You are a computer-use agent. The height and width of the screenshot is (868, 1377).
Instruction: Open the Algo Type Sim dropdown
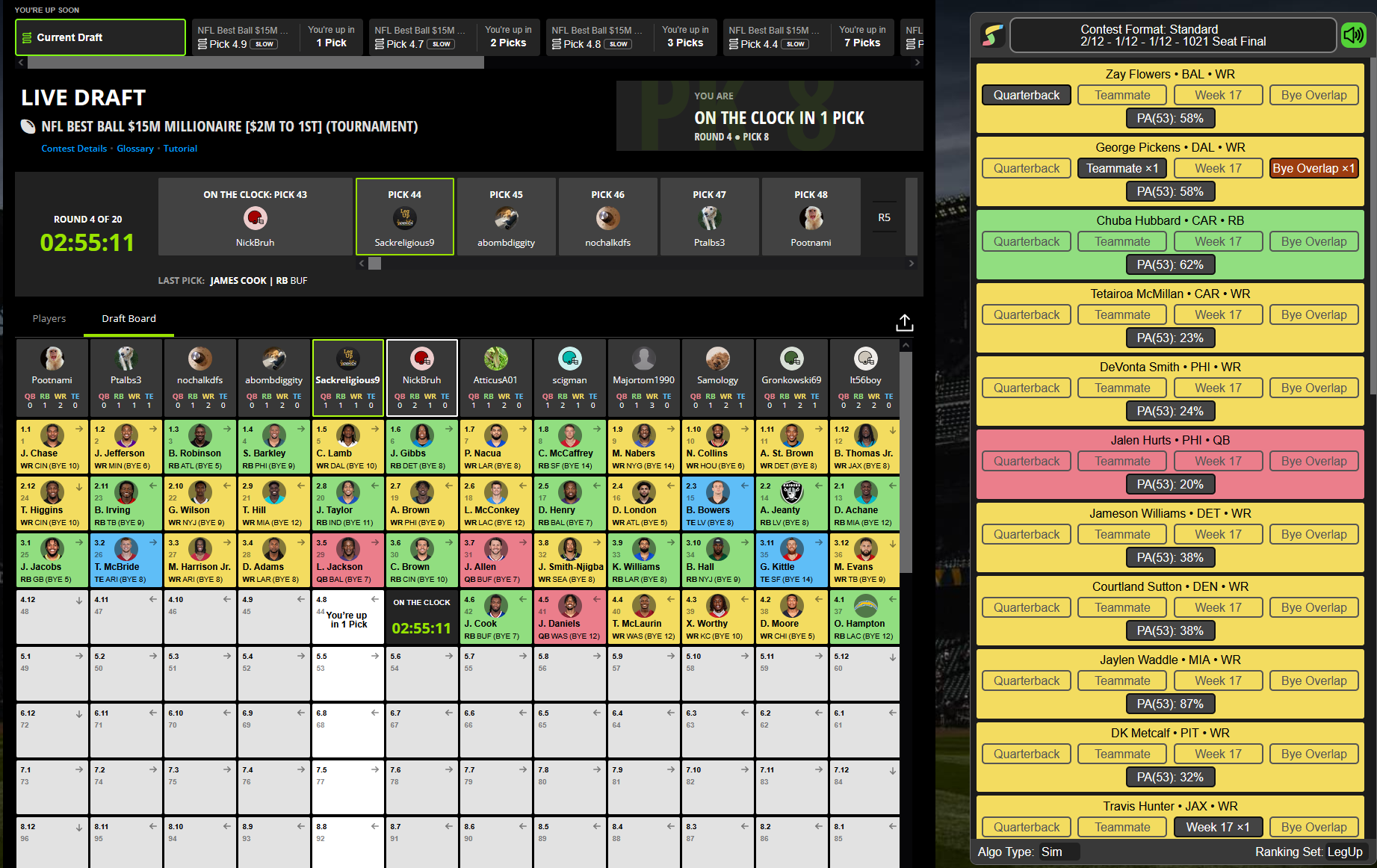pyautogui.click(x=1059, y=852)
